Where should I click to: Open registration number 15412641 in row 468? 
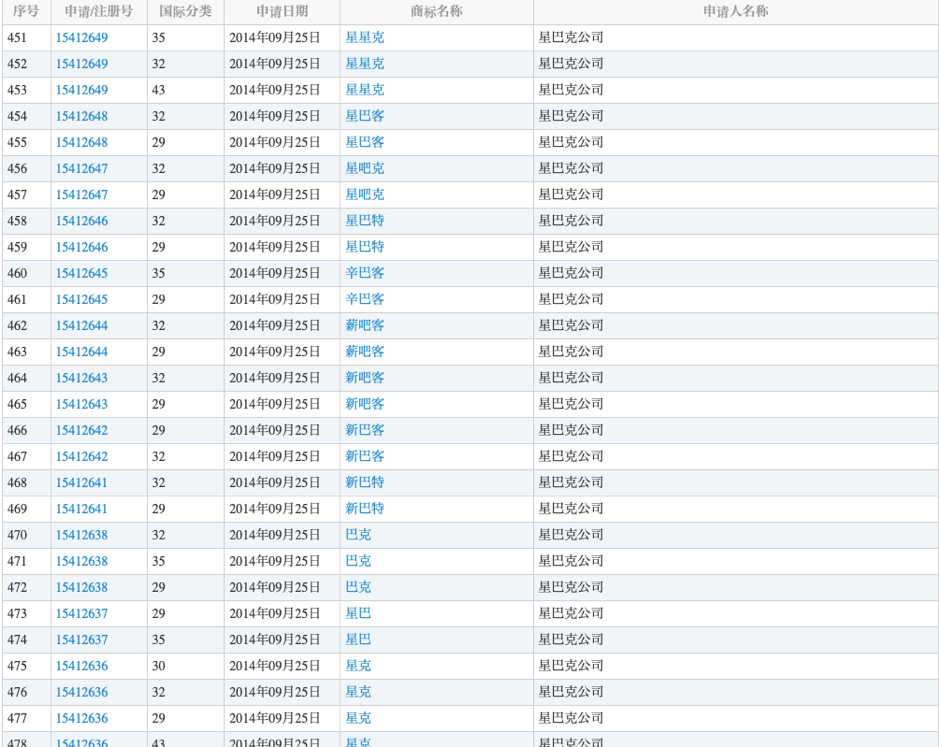pyautogui.click(x=81, y=483)
